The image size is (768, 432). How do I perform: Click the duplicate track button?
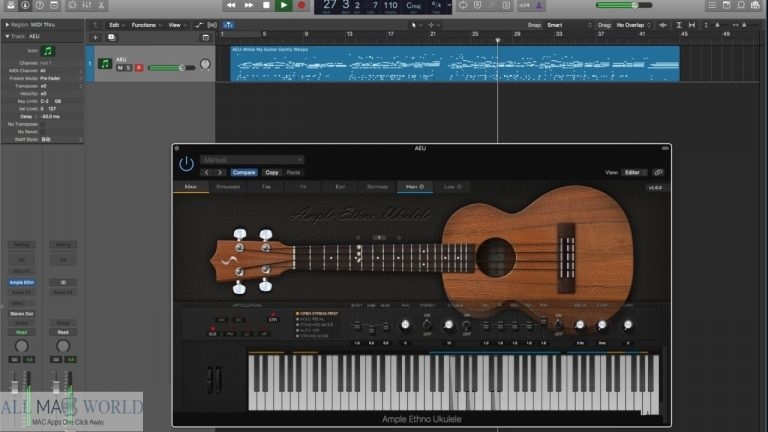coord(111,37)
